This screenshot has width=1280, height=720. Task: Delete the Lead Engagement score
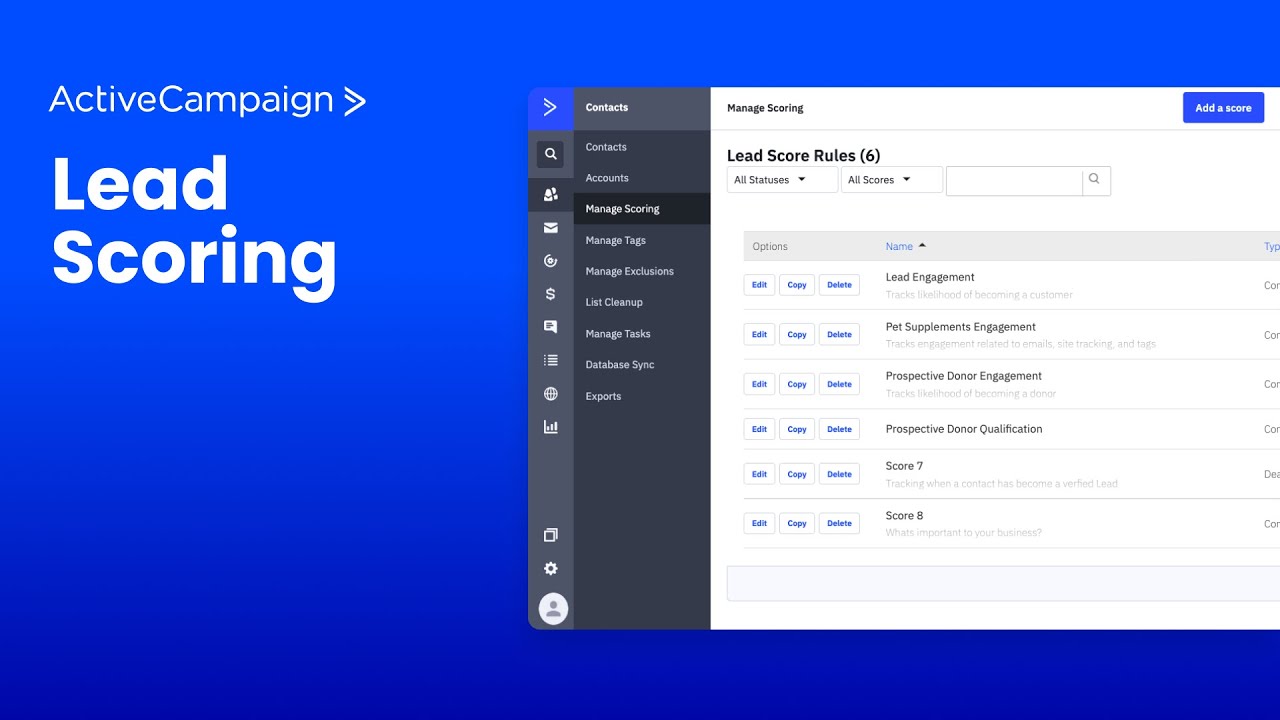pos(839,285)
